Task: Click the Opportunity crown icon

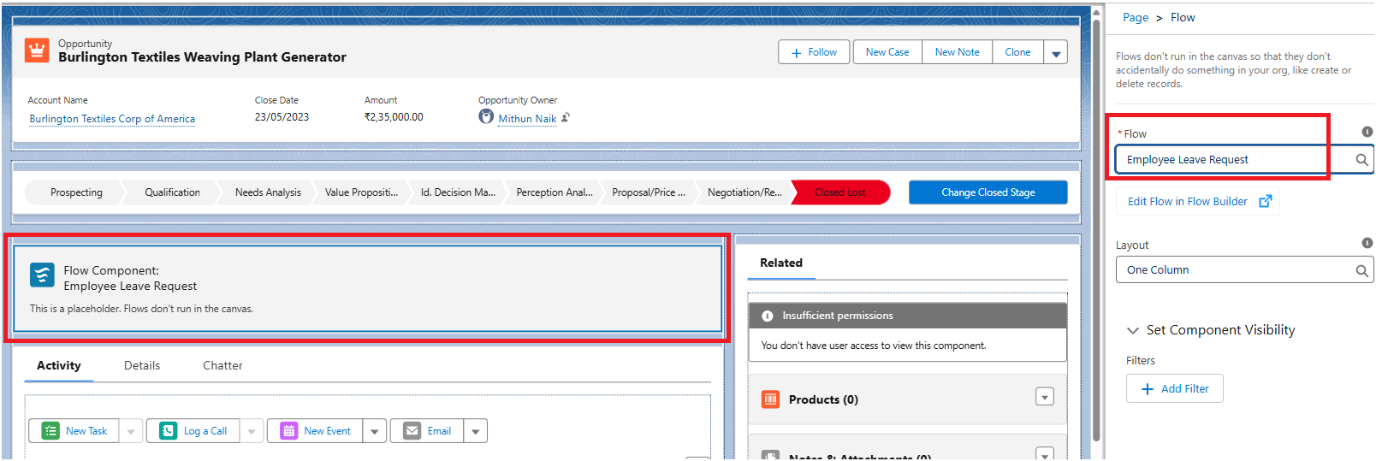Action: coord(37,50)
